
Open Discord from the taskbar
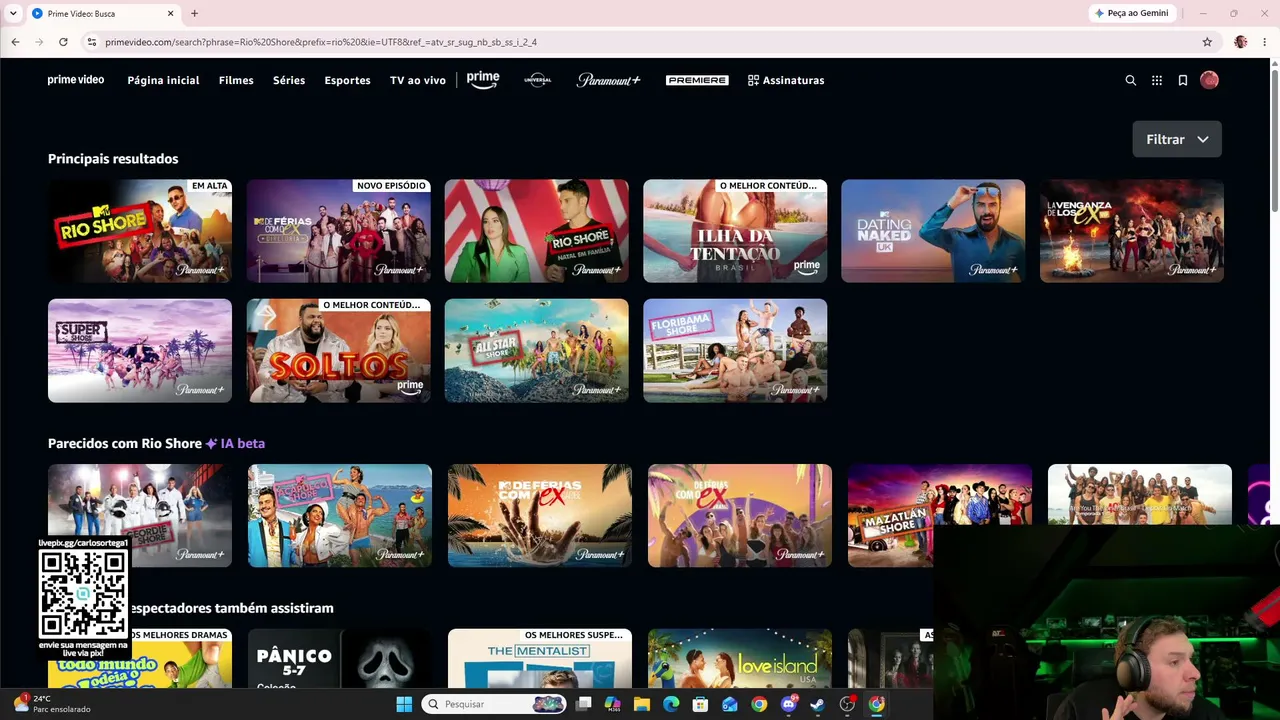(x=789, y=704)
